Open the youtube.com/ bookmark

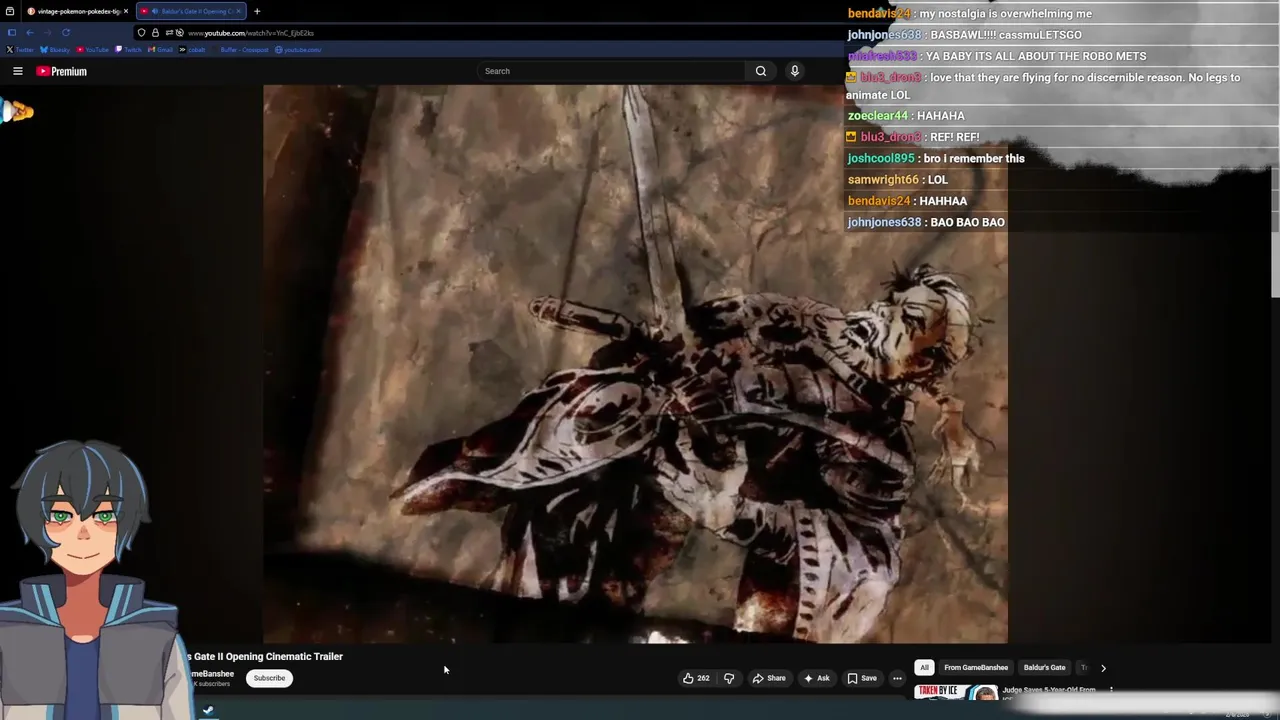point(298,49)
